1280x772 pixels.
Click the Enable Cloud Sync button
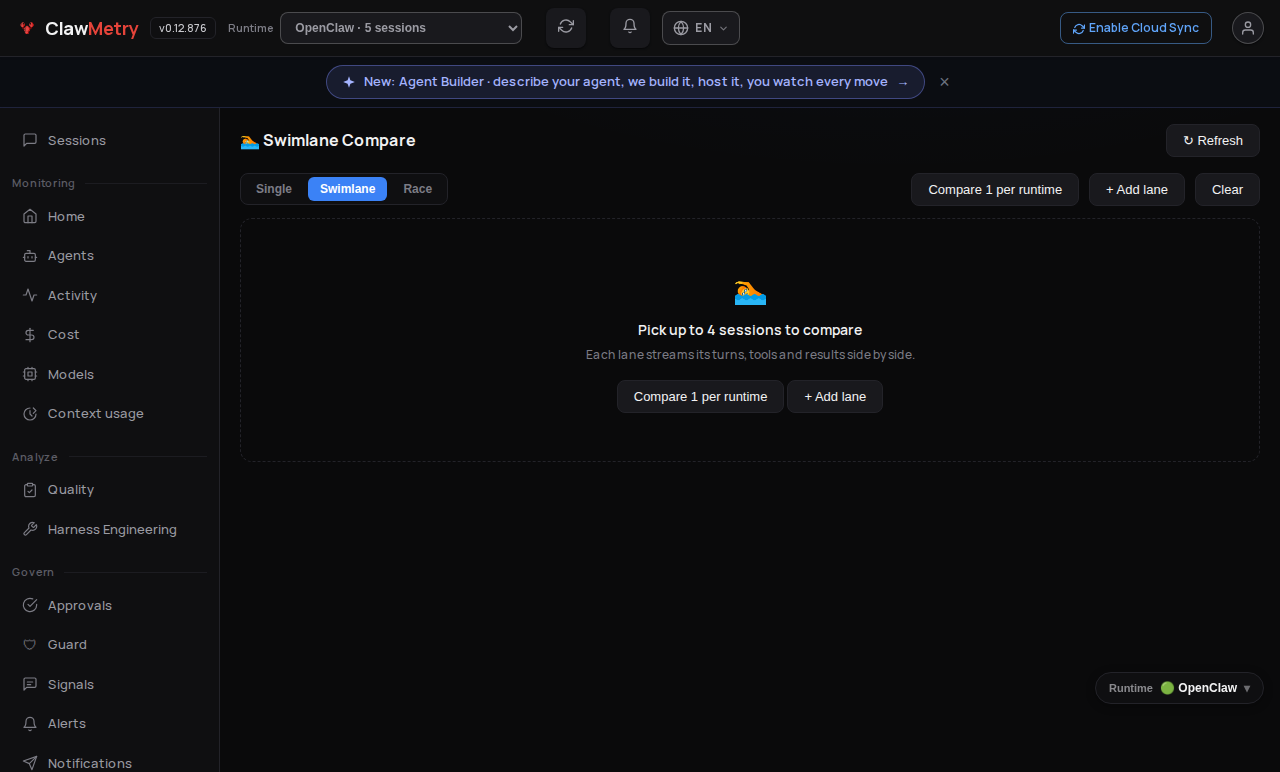tap(1136, 28)
